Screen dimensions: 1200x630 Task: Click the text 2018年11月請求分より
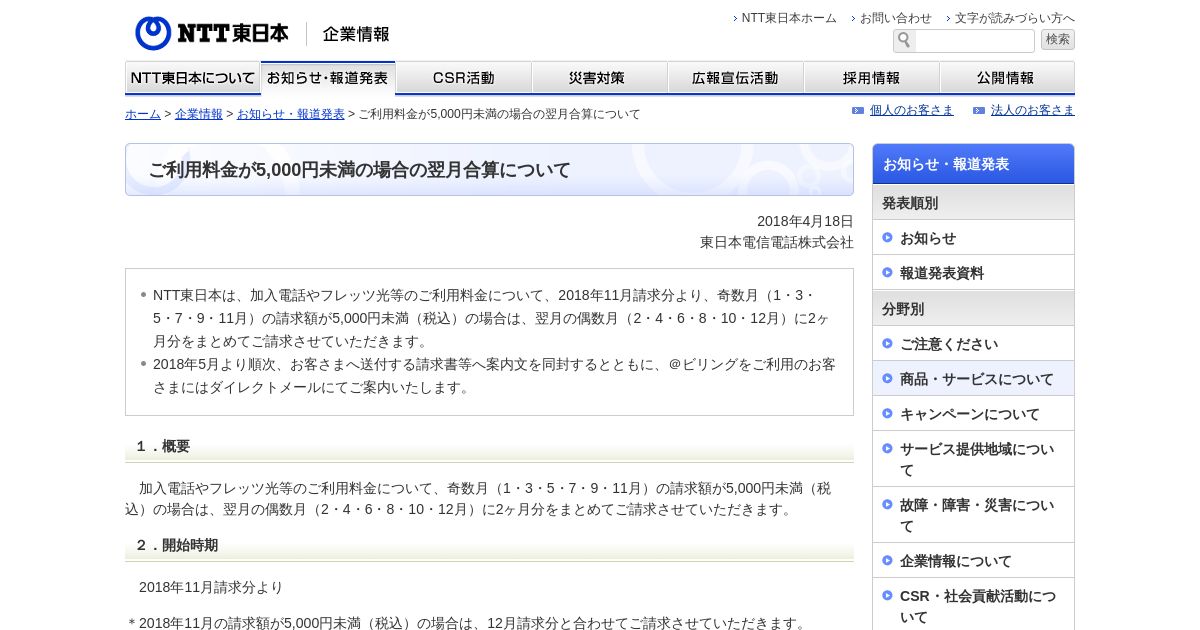pos(211,587)
